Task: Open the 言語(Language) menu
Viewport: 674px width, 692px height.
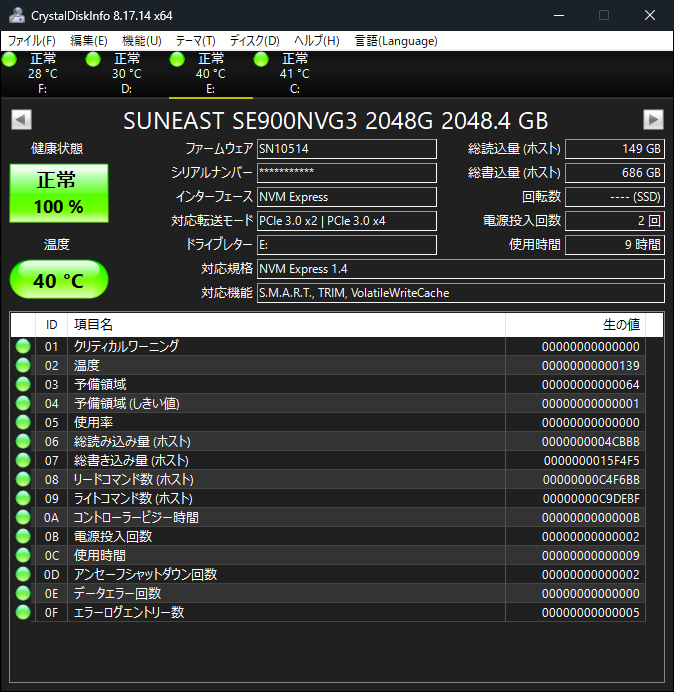Action: (396, 41)
